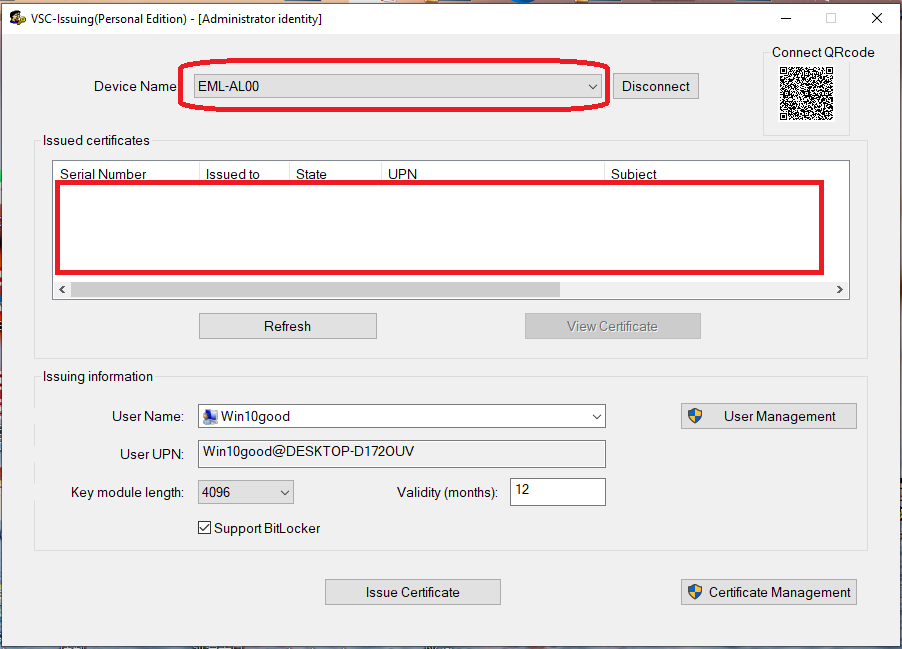Viewport: 902px width, 649px height.
Task: Toggle the Support BitLocker checkbox
Action: click(x=205, y=528)
